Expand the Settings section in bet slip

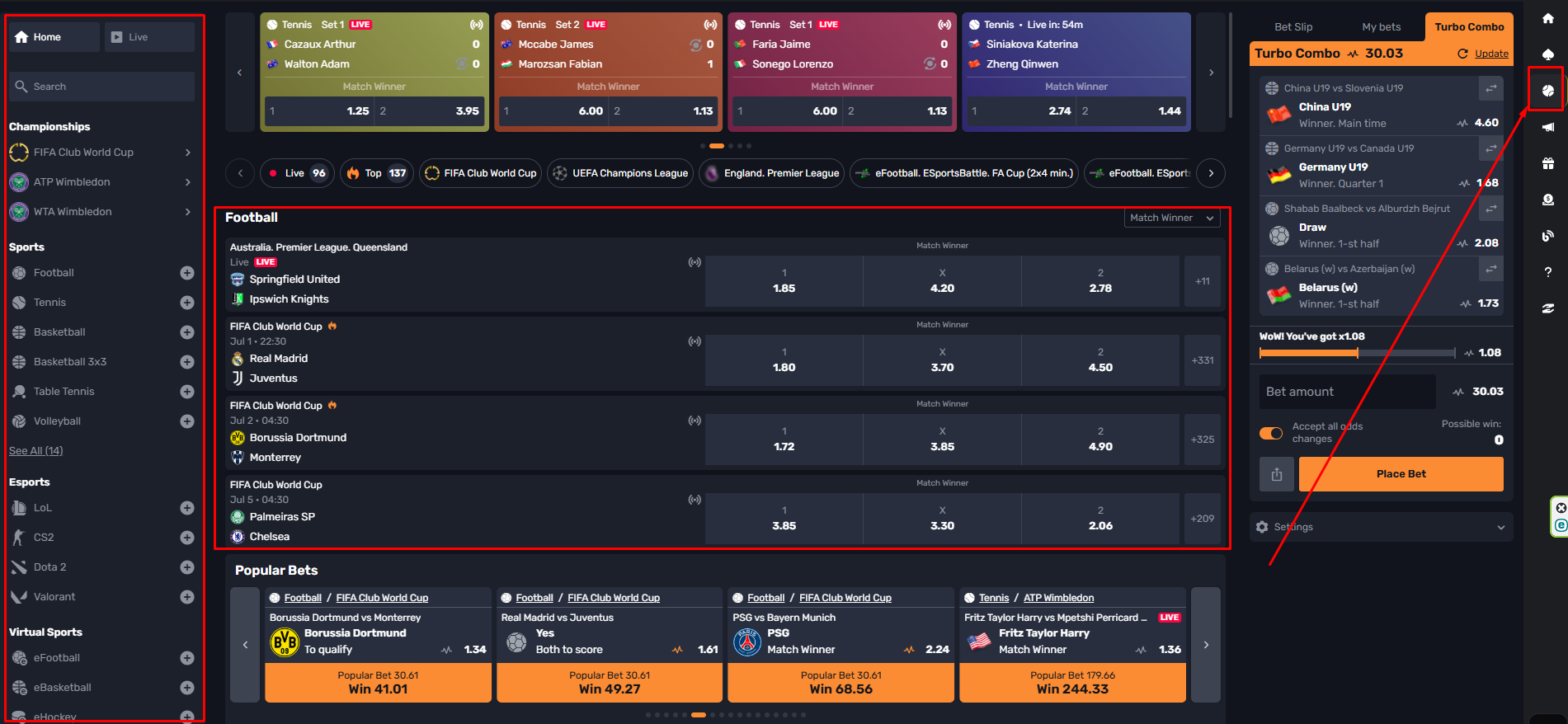pos(1501,527)
